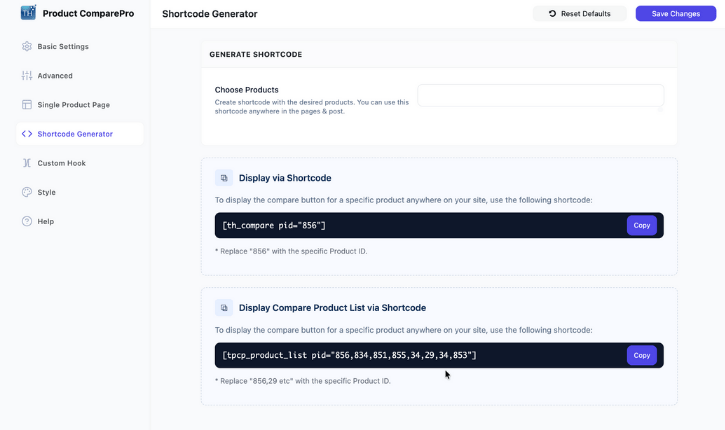Viewport: 725px width, 430px height.
Task: Open the Basic Settings menu item
Action: pyautogui.click(x=63, y=47)
